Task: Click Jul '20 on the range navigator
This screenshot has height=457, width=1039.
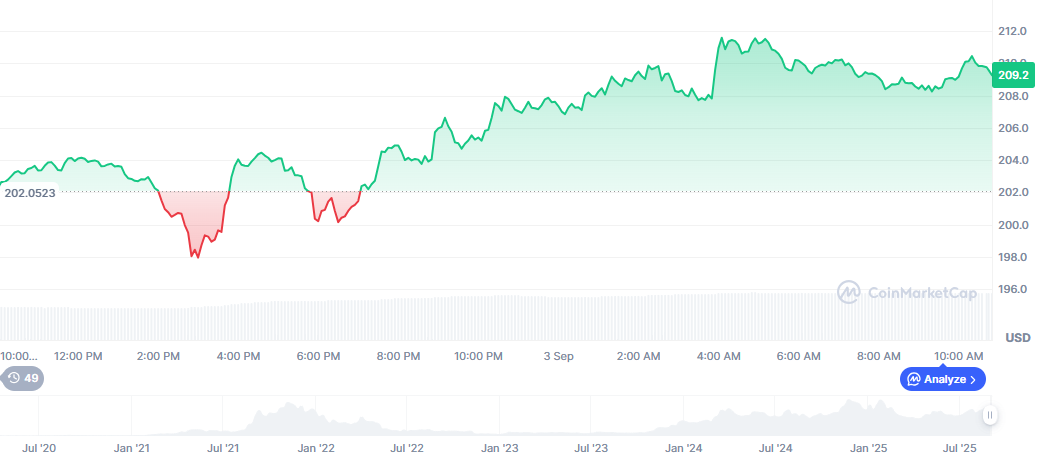Action: click(x=39, y=448)
